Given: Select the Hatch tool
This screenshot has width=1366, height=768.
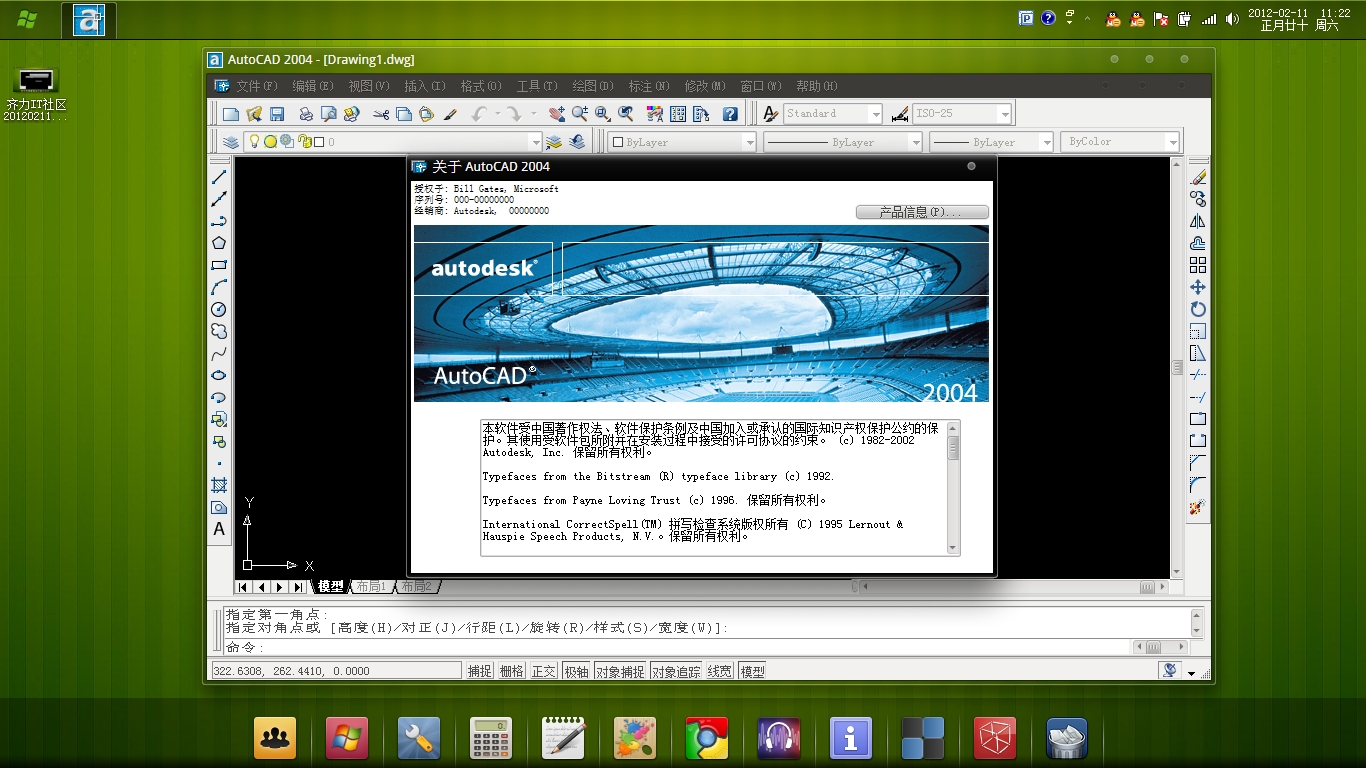Looking at the screenshot, I should [219, 485].
